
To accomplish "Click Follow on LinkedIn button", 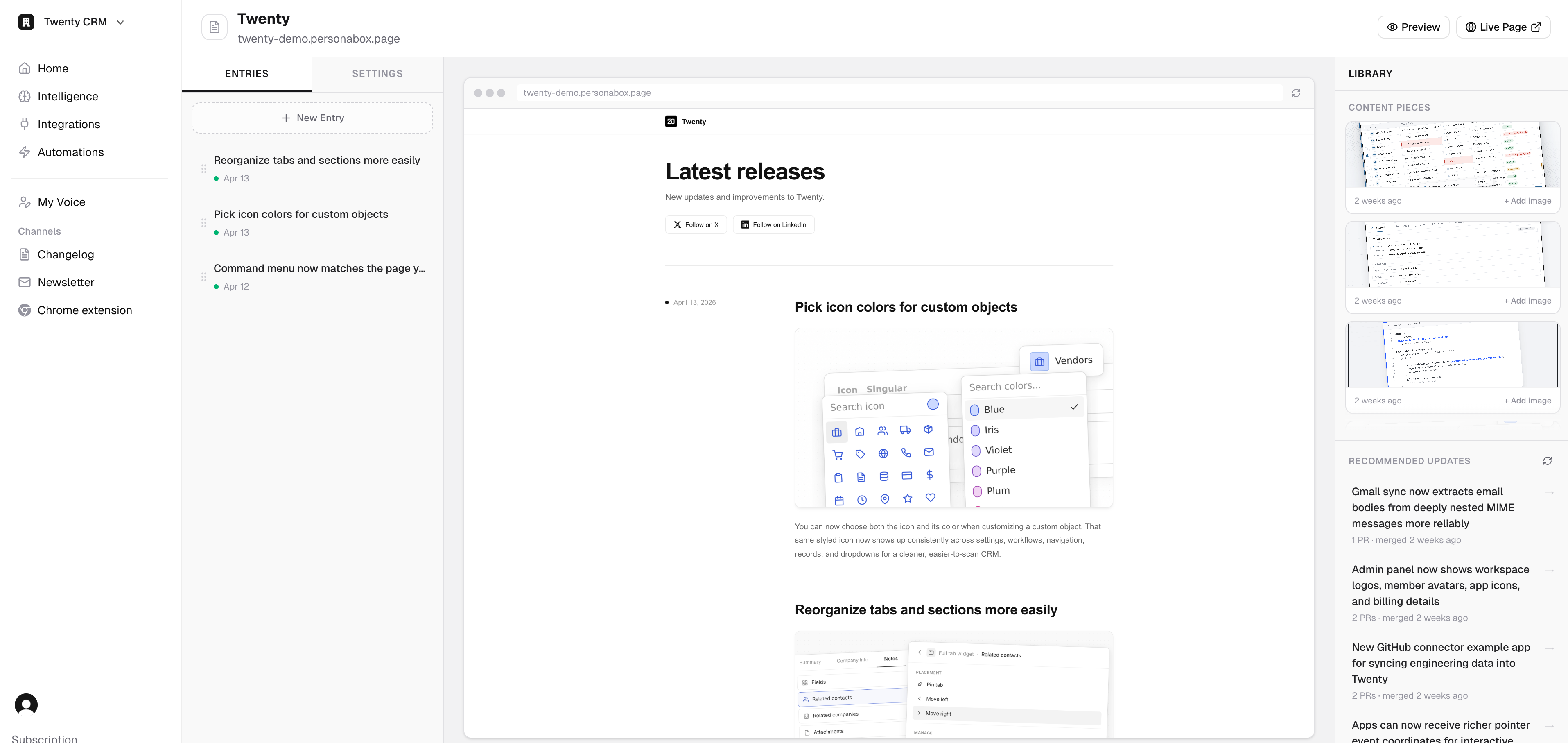I will [x=774, y=225].
